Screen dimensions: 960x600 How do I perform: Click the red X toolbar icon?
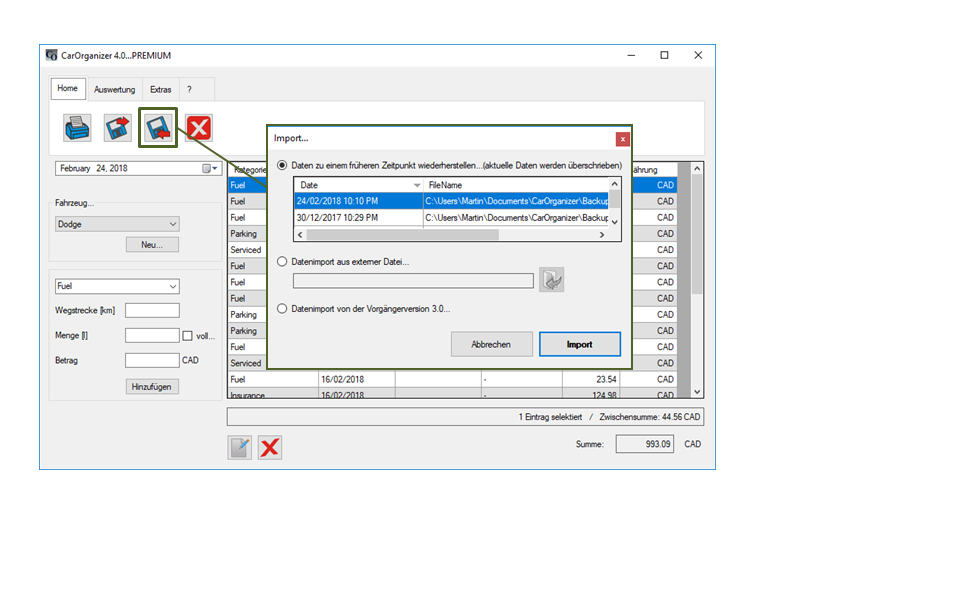[199, 127]
